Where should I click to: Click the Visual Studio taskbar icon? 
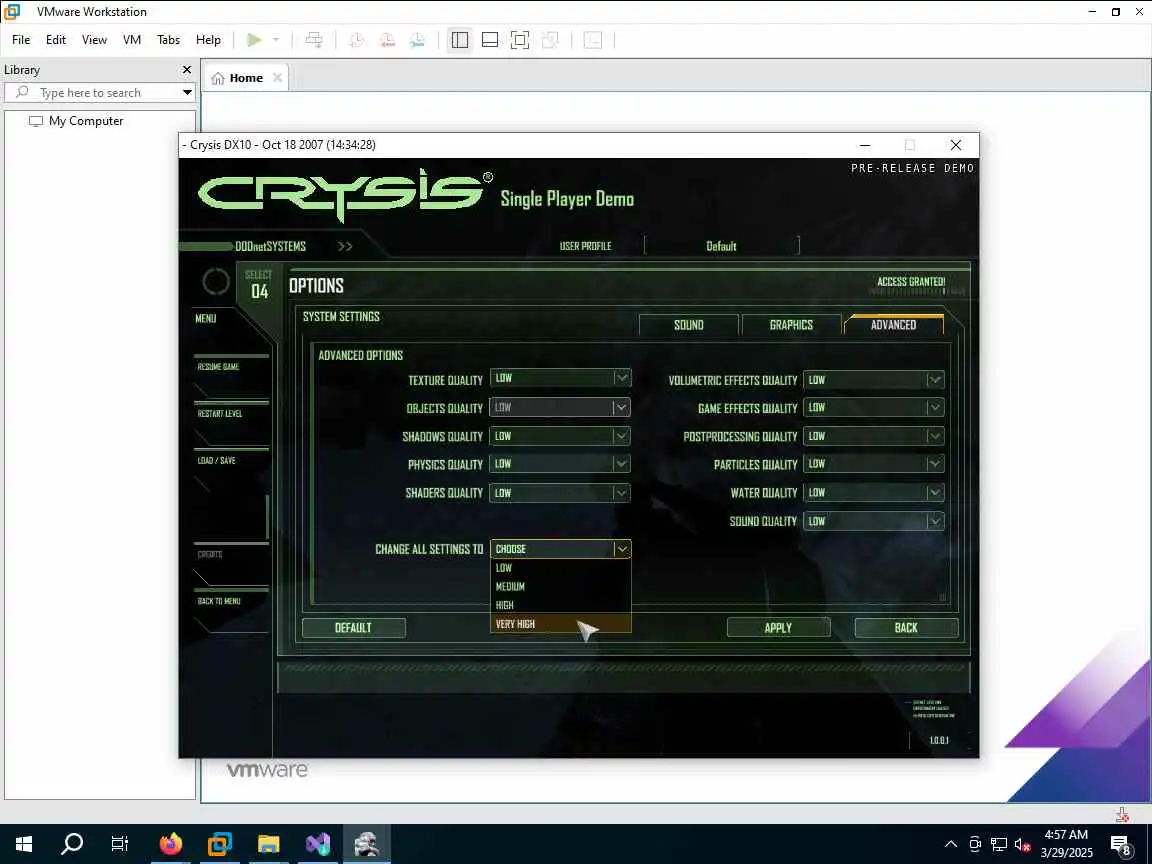point(318,843)
